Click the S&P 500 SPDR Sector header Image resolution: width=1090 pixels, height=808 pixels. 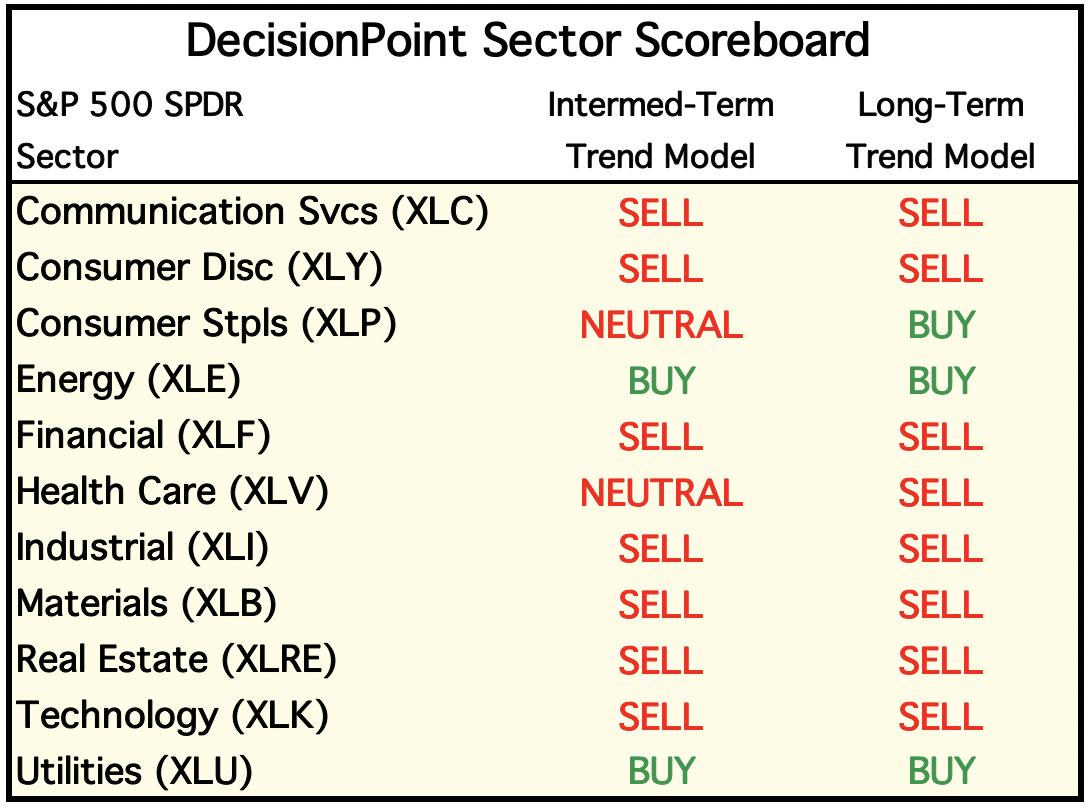pyautogui.click(x=130, y=131)
